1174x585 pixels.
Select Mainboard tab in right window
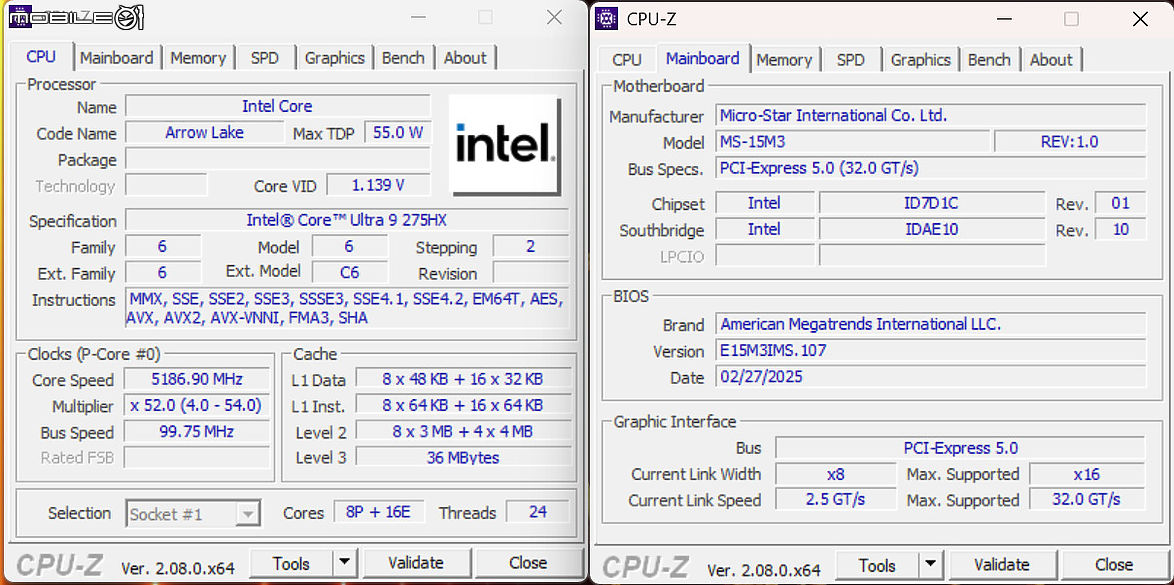click(702, 58)
